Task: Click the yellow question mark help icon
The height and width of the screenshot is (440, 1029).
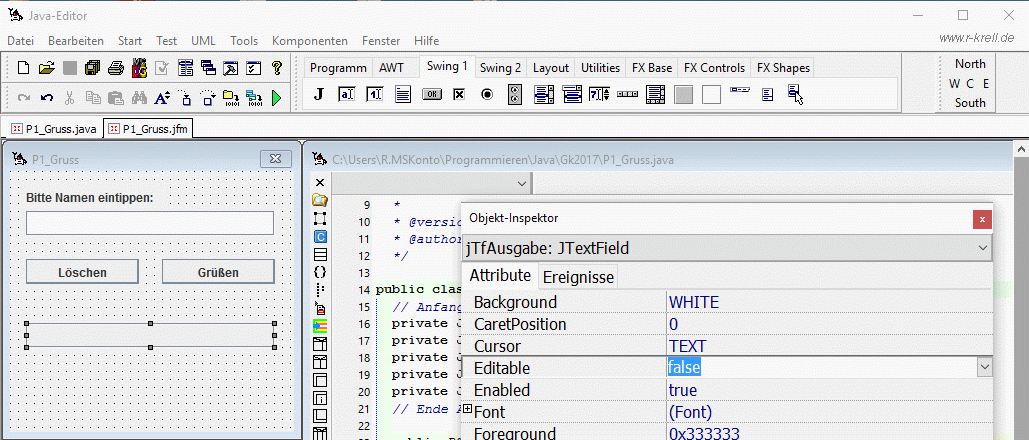Action: point(277,68)
